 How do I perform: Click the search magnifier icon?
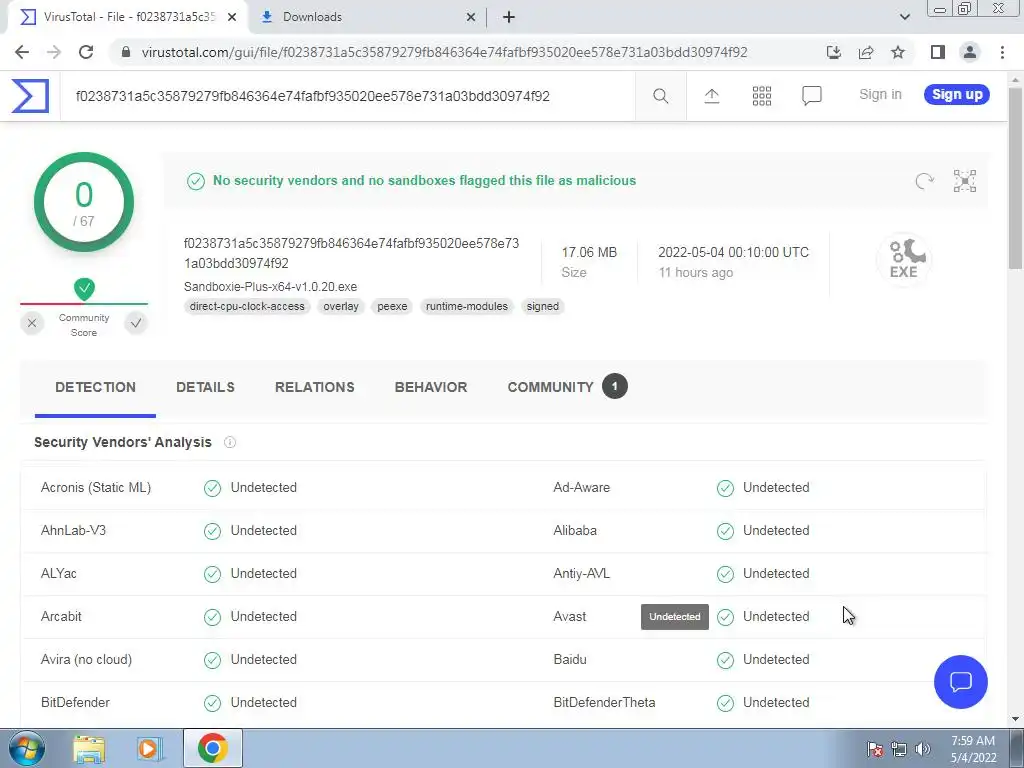(x=660, y=96)
